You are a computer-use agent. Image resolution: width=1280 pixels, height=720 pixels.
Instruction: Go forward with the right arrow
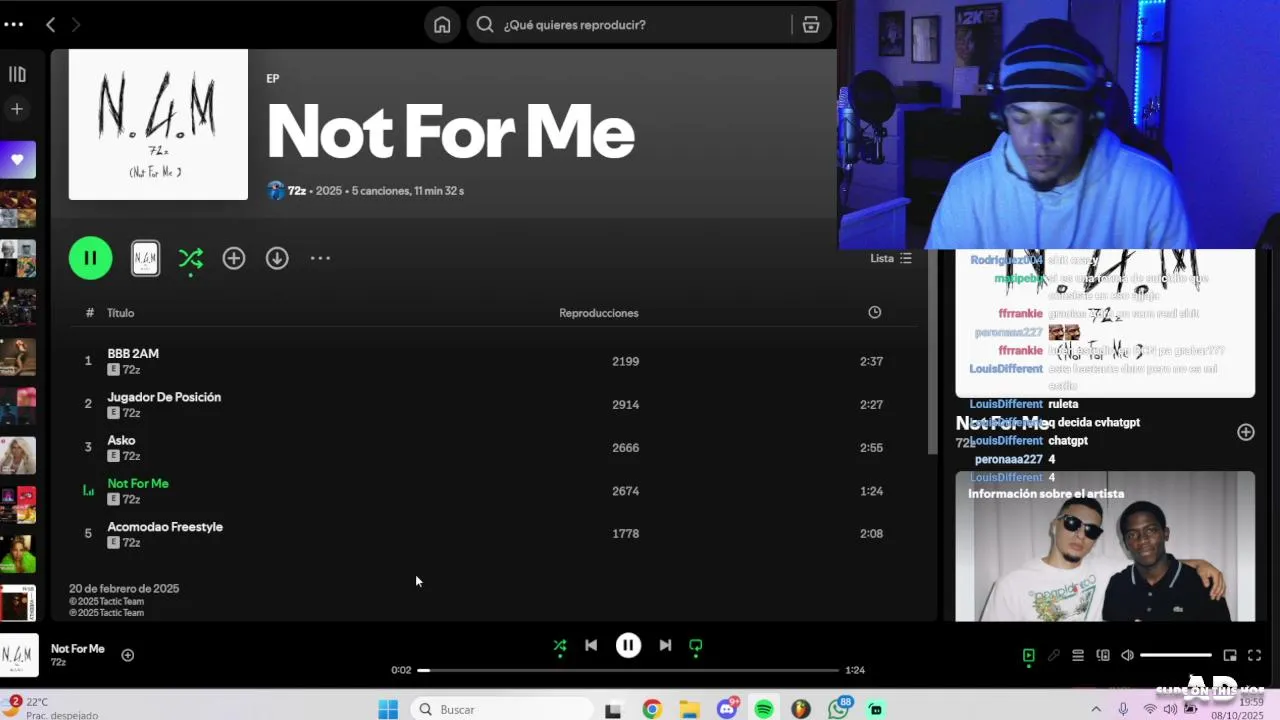click(76, 24)
